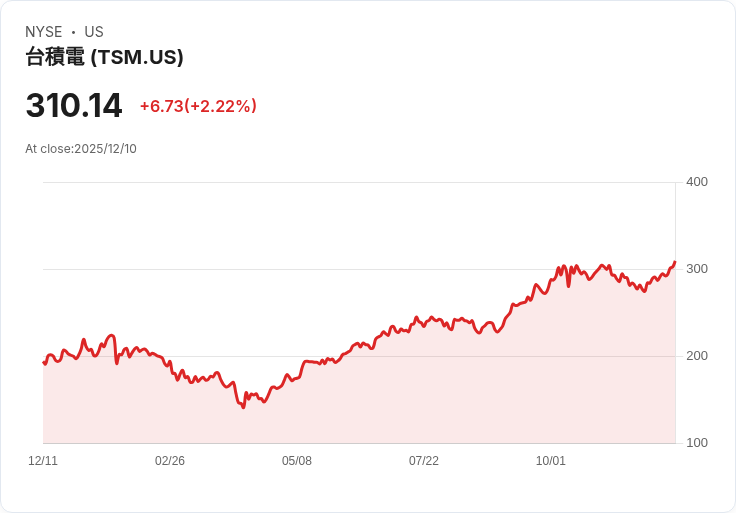This screenshot has height=513, width=736.
Task: Select the 310.14 closing price
Action: point(74,106)
